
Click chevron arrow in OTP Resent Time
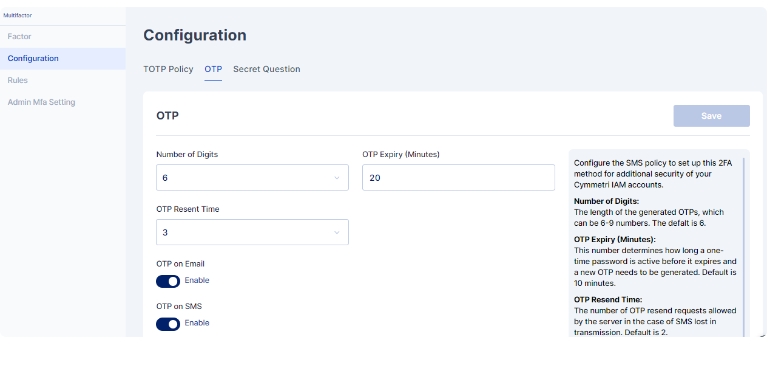click(337, 233)
